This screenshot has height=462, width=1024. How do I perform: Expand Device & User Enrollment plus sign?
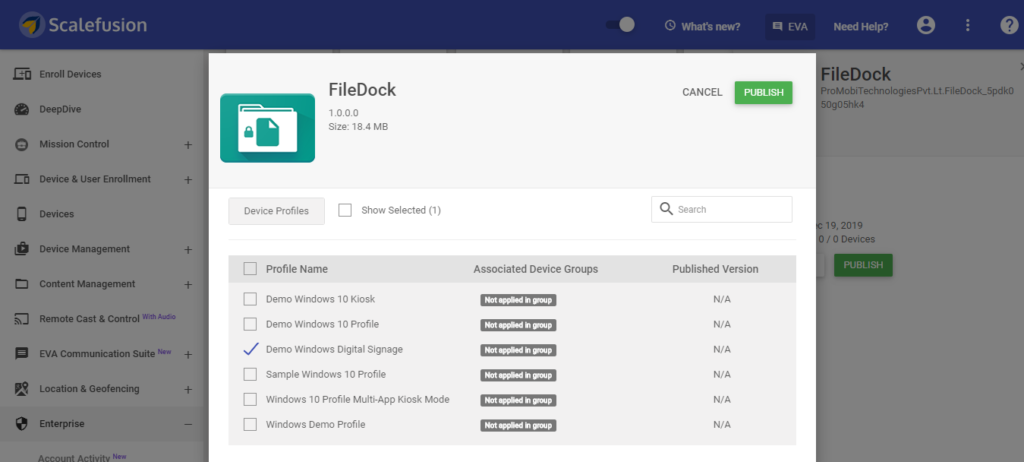pyautogui.click(x=188, y=180)
